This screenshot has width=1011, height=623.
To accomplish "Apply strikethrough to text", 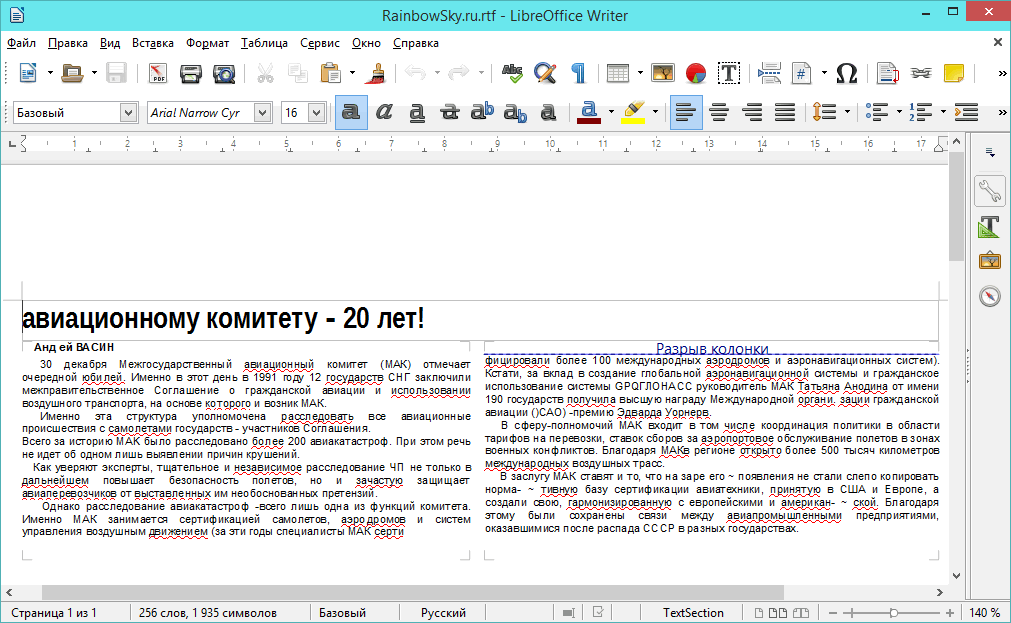I will pos(449,112).
